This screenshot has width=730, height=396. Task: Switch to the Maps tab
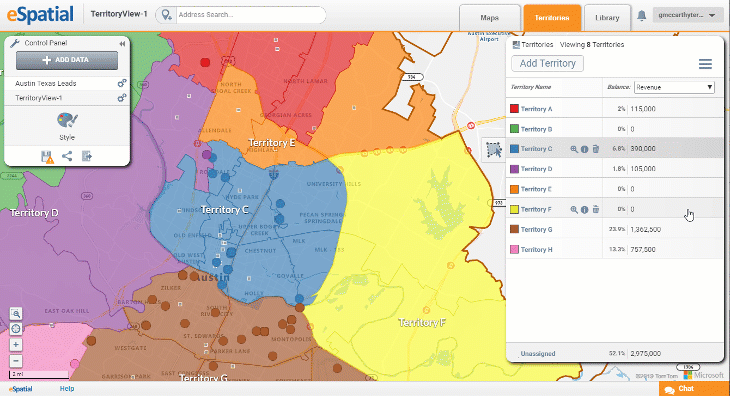click(x=489, y=18)
